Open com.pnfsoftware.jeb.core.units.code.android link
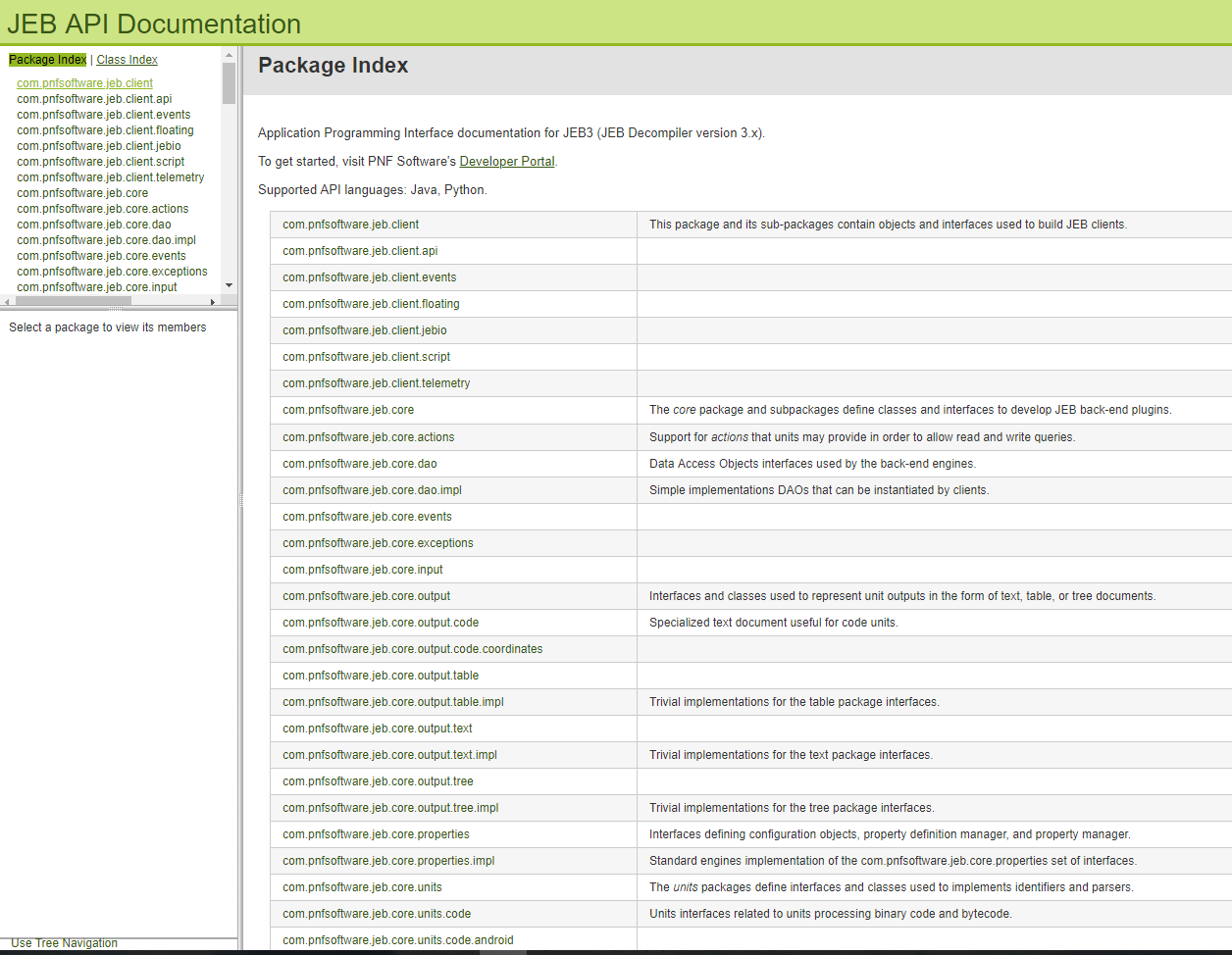Screen dimensions: 1232x955 click(398, 940)
